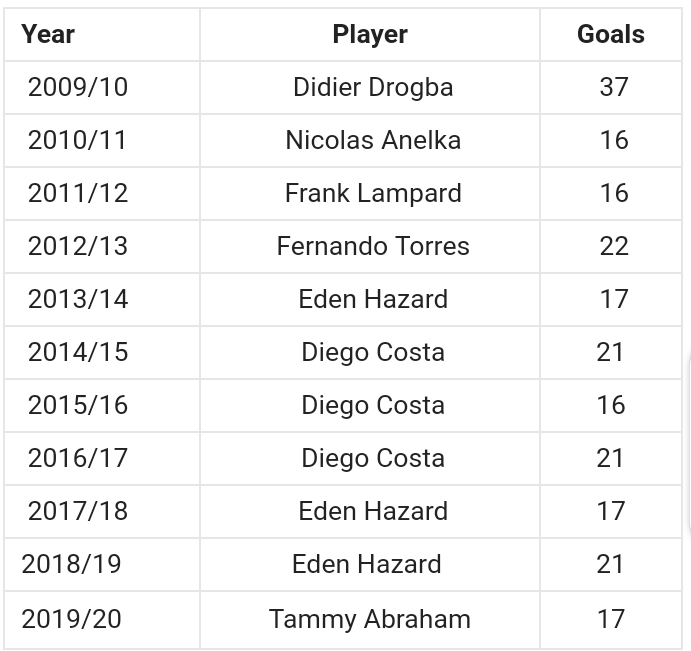Select the Nicolas Anelka player cell
The width and height of the screenshot is (691, 651).
tap(372, 140)
